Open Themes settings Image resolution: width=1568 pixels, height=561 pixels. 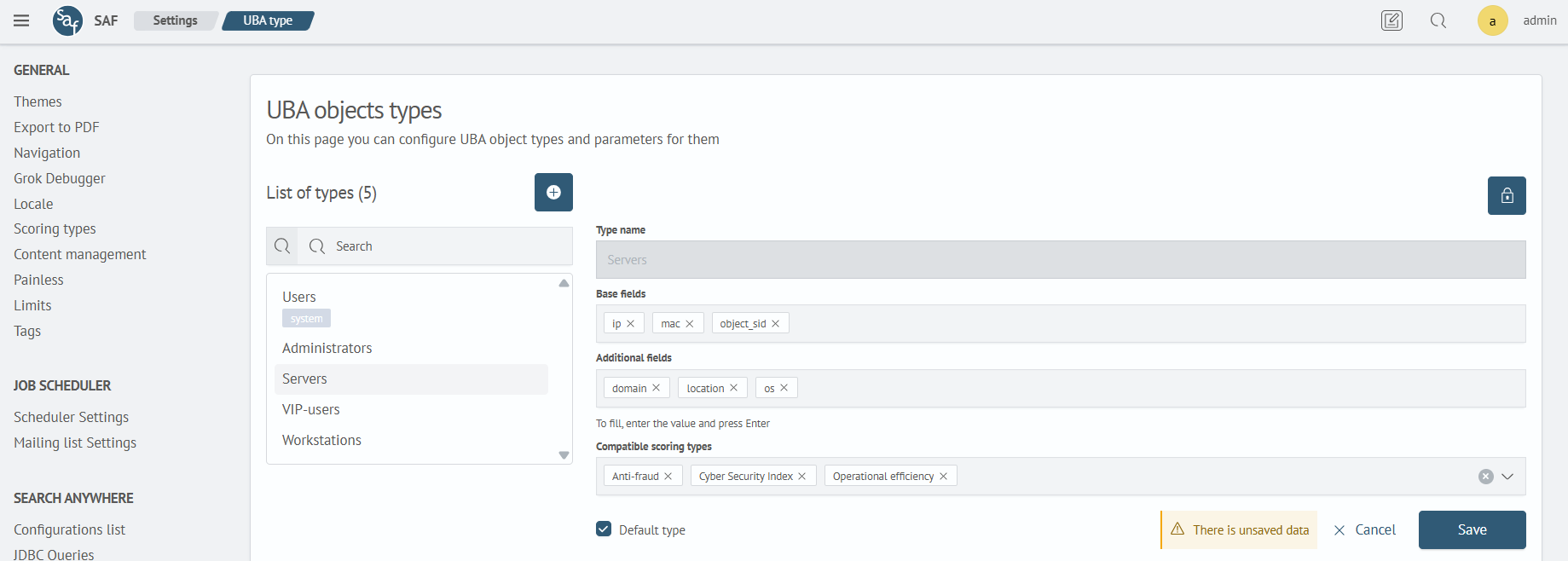38,101
